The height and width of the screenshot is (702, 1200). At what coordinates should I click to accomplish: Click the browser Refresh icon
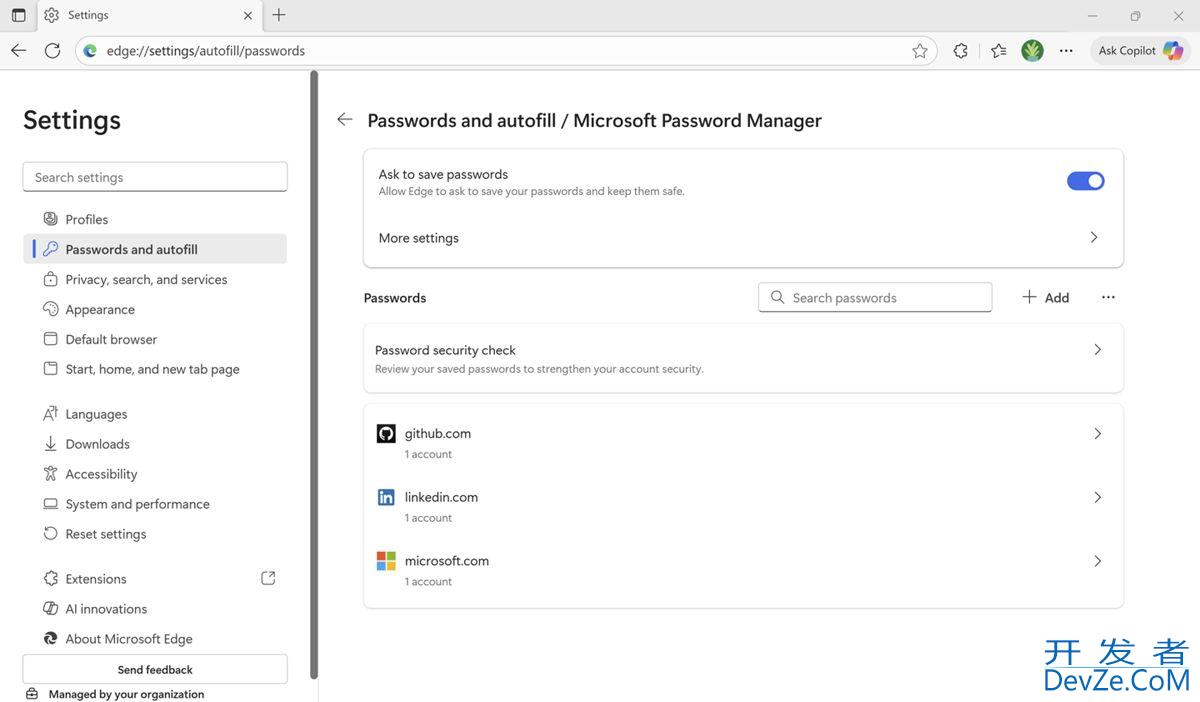(52, 51)
